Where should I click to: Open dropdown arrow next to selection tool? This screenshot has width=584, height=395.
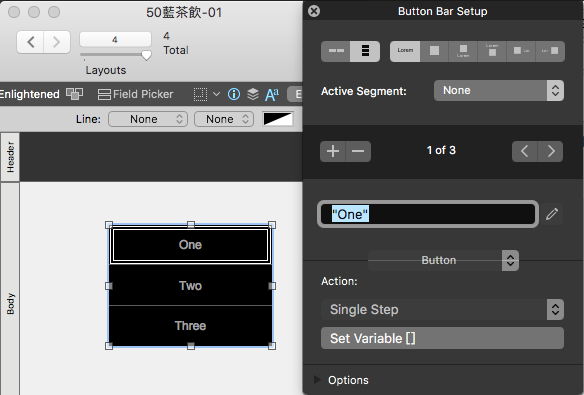point(216,94)
